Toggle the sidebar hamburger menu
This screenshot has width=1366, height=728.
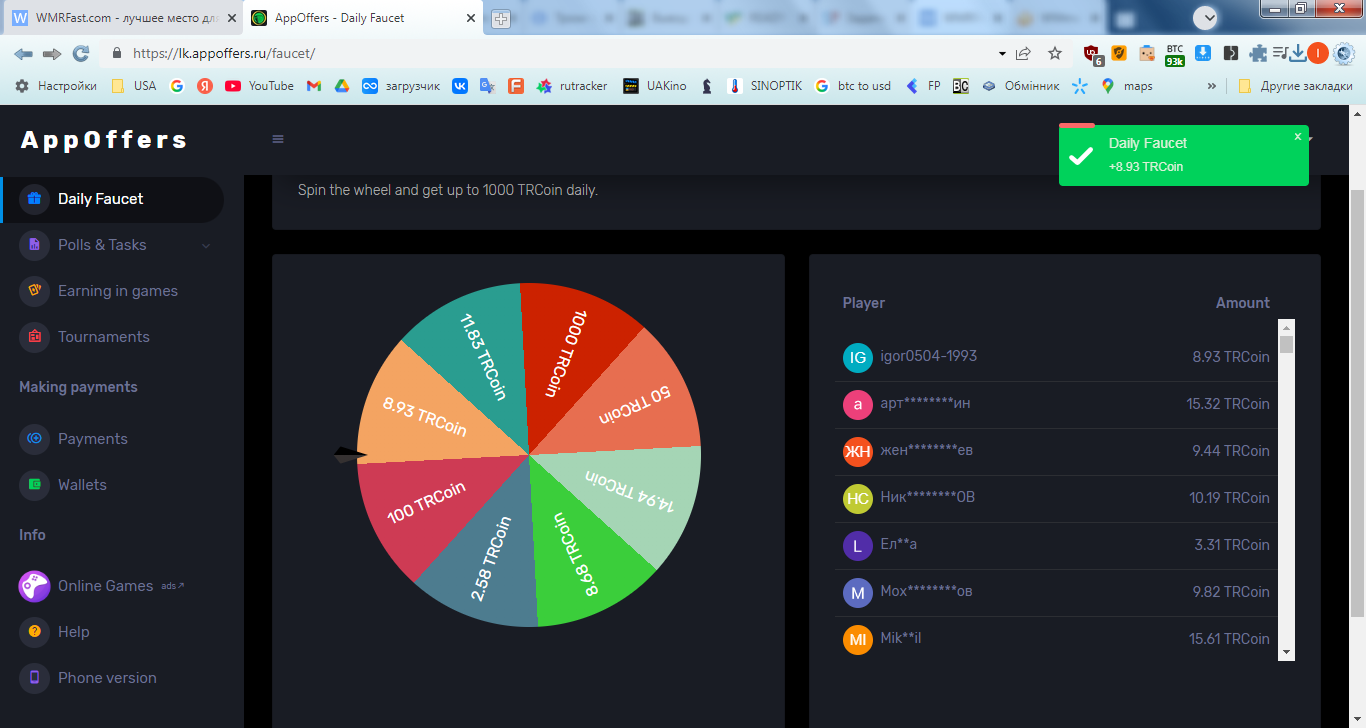(x=278, y=139)
